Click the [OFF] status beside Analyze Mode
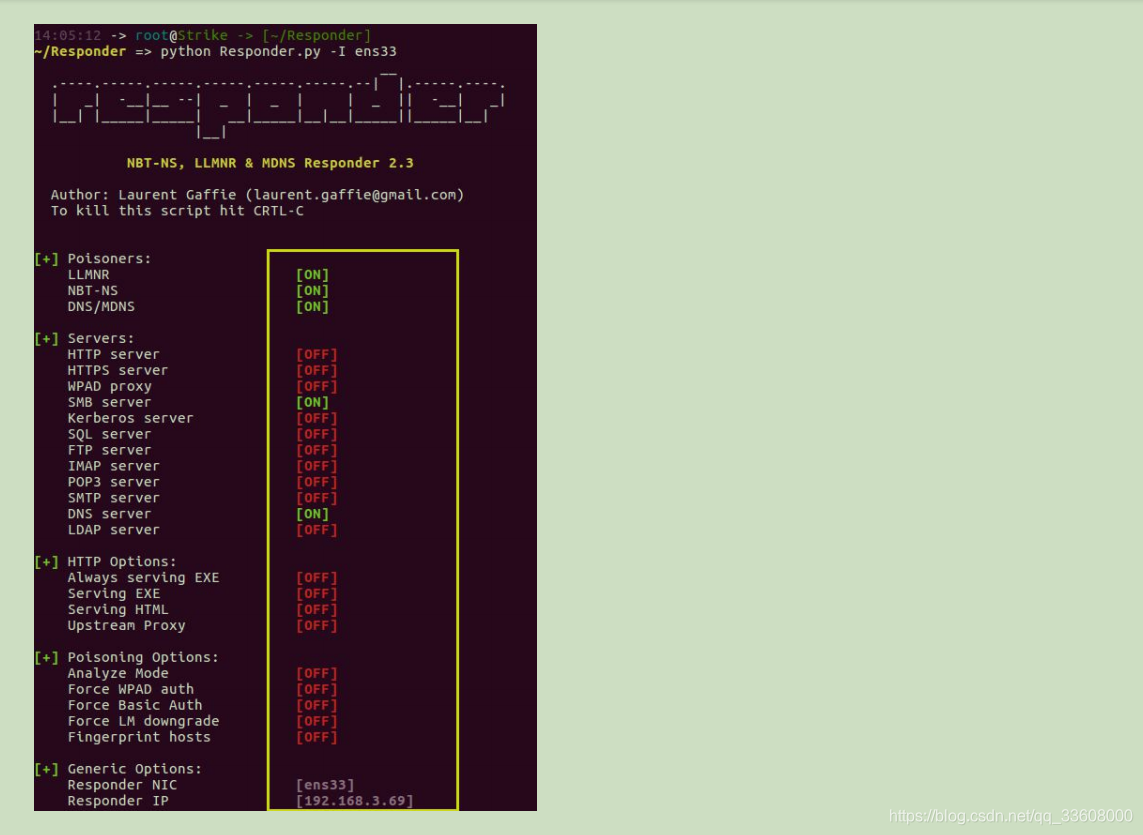 tap(316, 673)
